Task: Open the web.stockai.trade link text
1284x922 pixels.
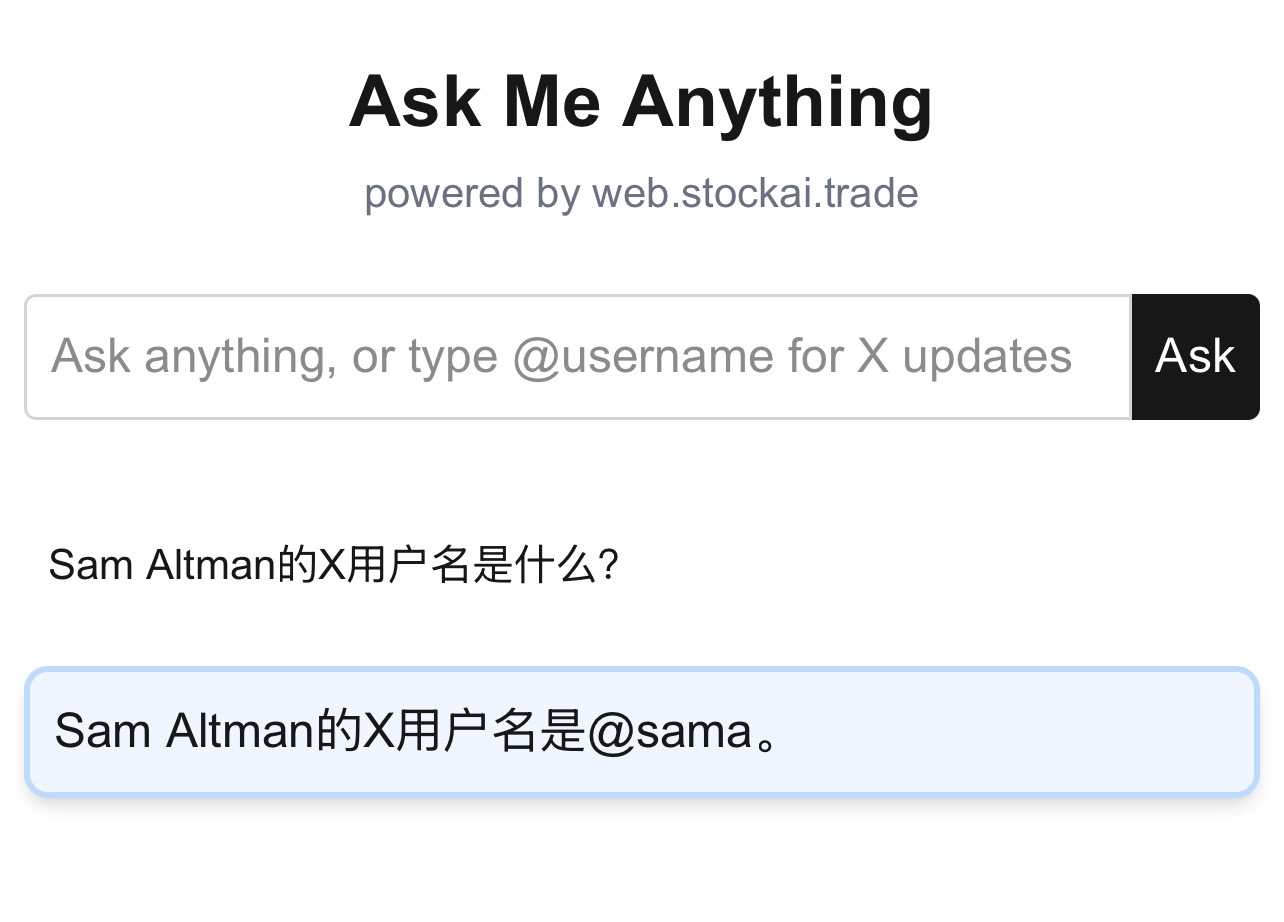Action: pyautogui.click(x=755, y=193)
